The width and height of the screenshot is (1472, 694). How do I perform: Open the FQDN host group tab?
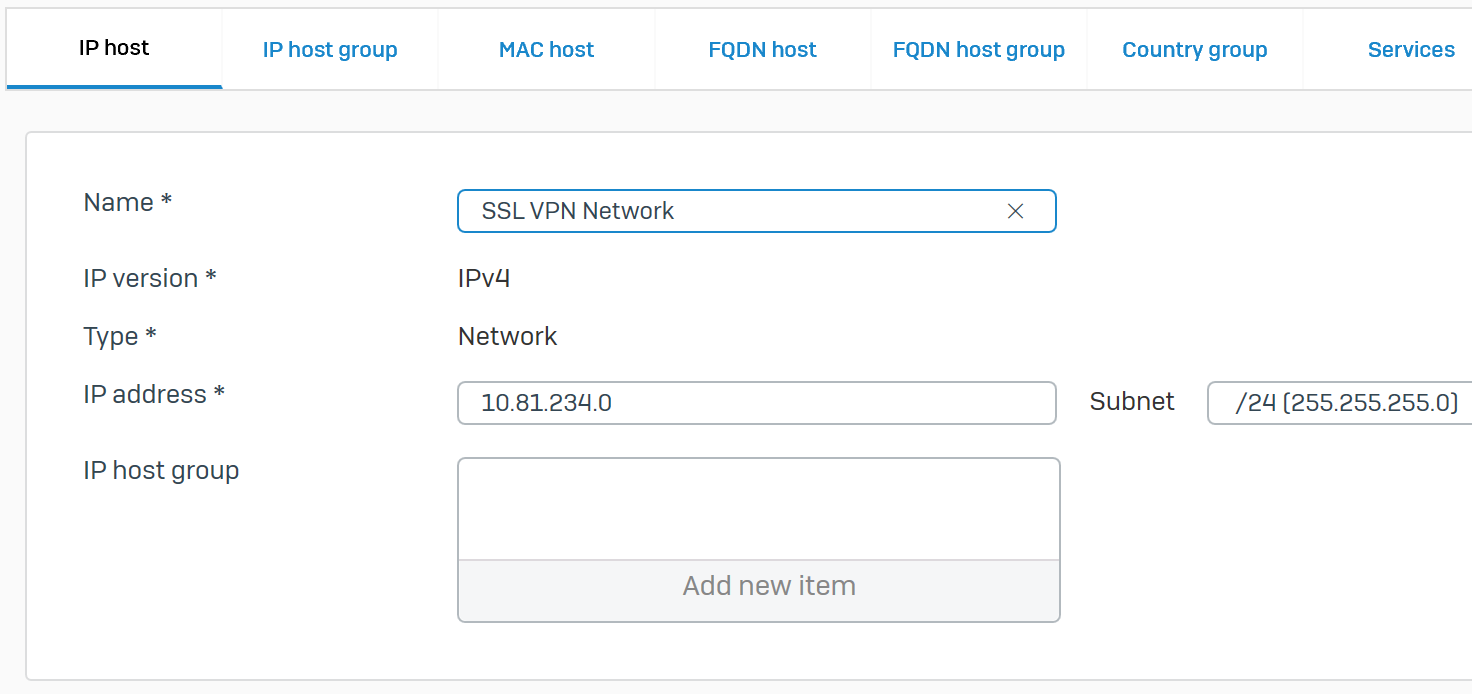click(x=978, y=50)
